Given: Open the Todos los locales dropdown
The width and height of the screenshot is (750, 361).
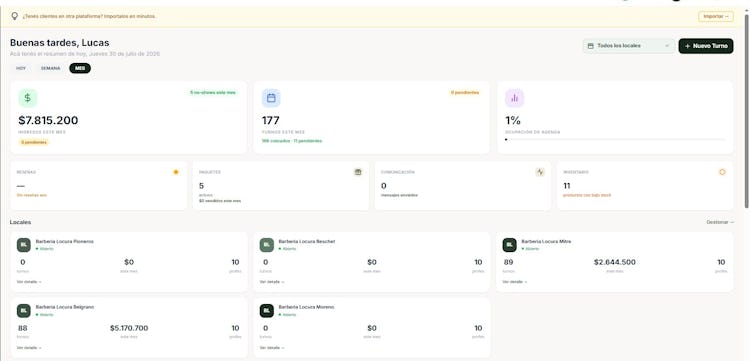Looking at the screenshot, I should tap(629, 46).
